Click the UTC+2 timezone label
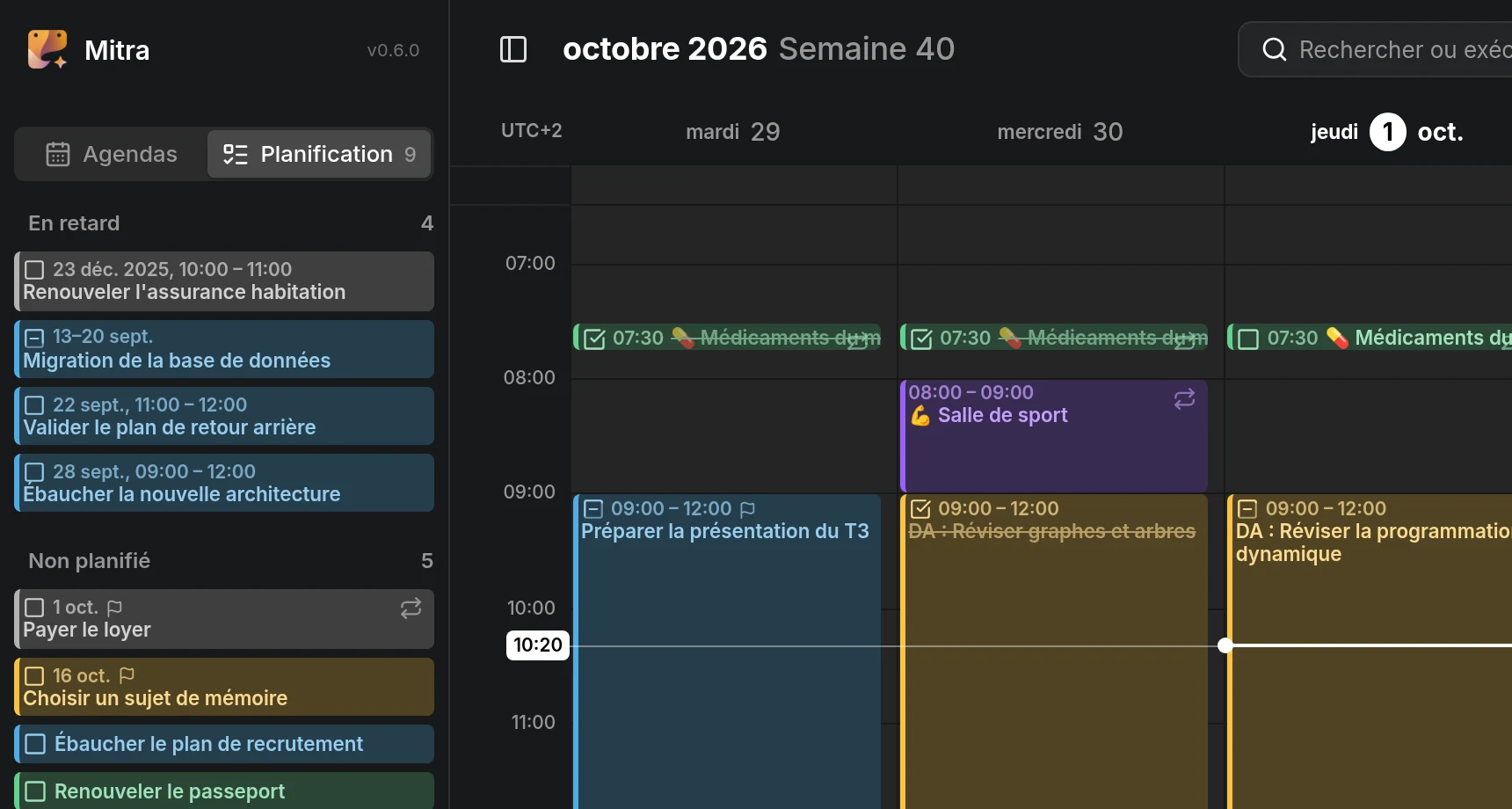This screenshot has width=1512, height=809. coord(531,131)
